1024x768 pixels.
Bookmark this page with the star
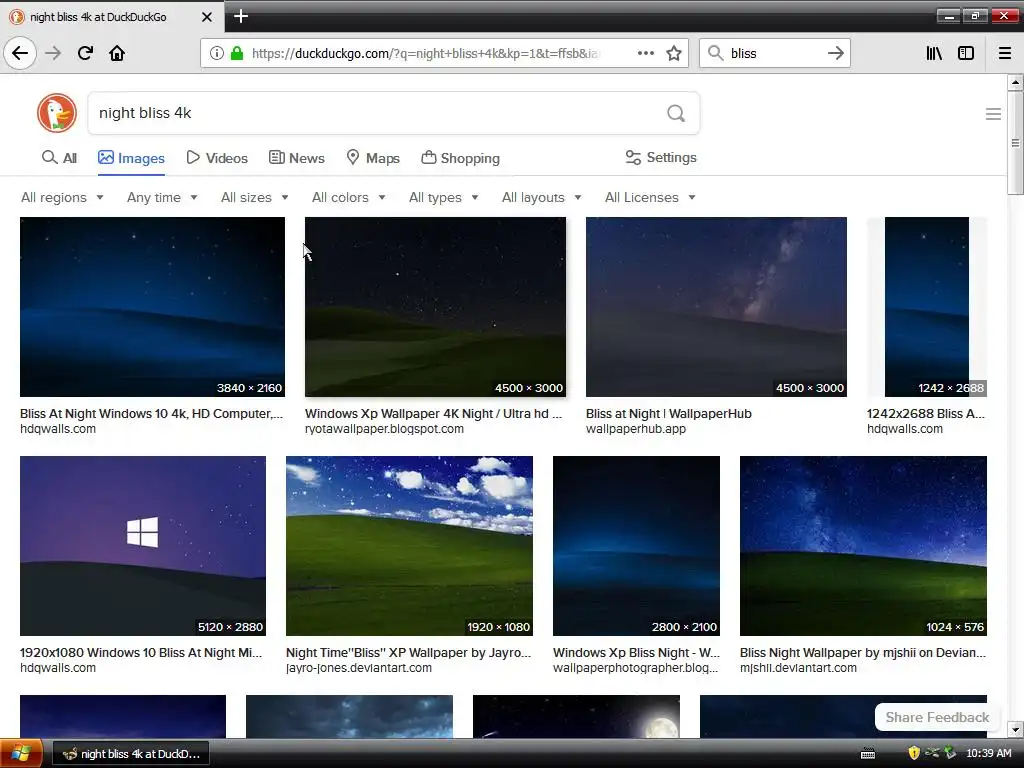(674, 53)
